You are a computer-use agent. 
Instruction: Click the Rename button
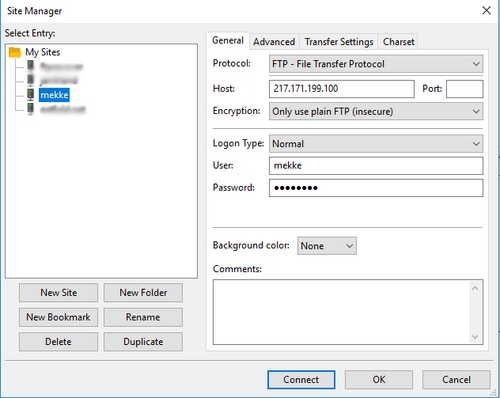(143, 317)
